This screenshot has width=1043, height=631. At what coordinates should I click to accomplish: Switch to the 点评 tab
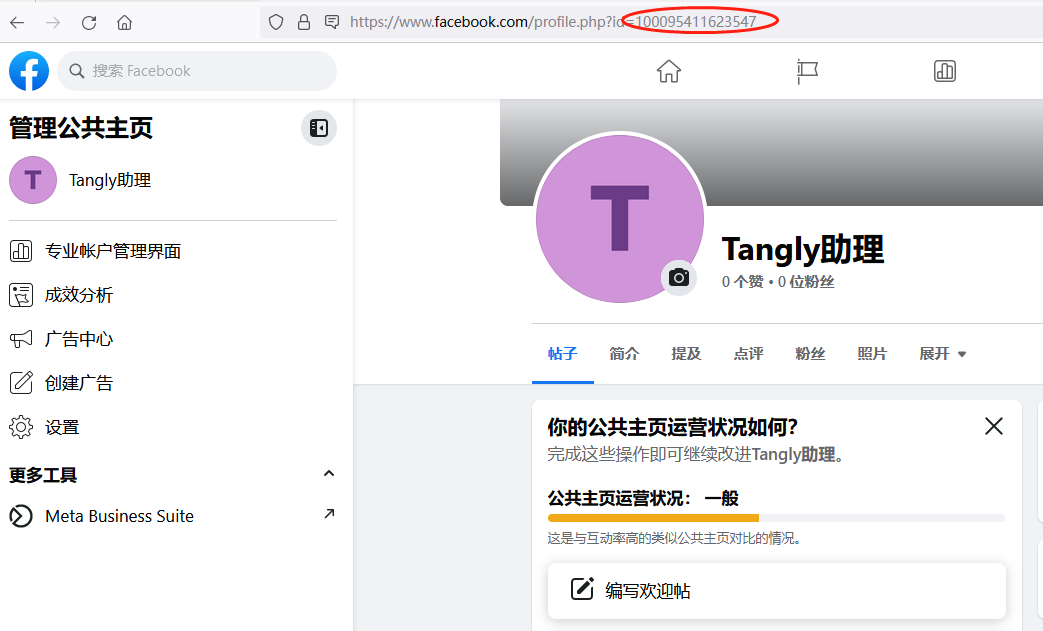[748, 354]
